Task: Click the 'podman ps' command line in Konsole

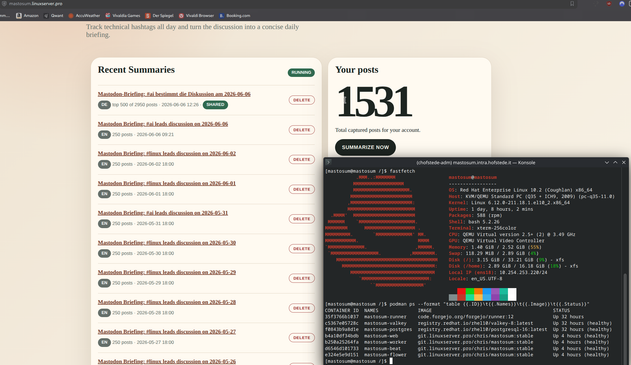Action: pyautogui.click(x=457, y=304)
